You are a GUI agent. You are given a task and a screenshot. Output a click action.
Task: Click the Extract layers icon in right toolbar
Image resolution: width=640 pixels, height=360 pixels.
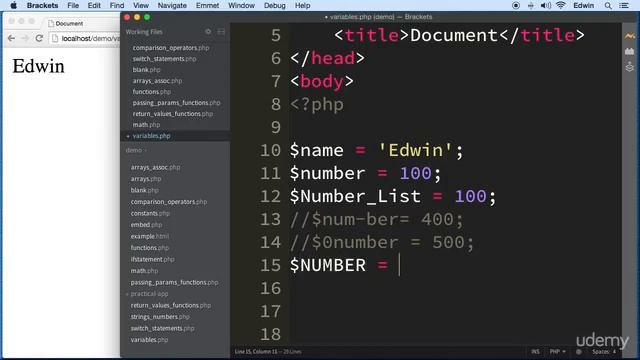[x=629, y=67]
